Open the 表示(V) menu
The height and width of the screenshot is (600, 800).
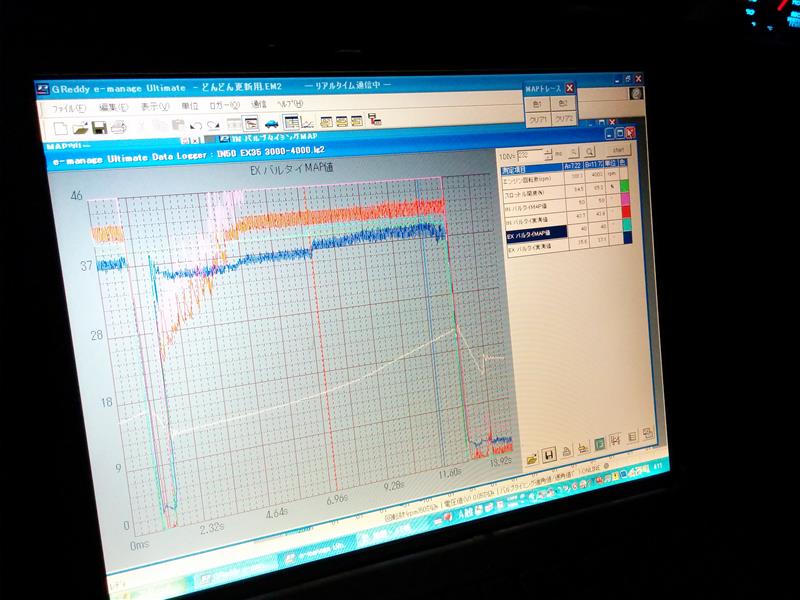155,106
